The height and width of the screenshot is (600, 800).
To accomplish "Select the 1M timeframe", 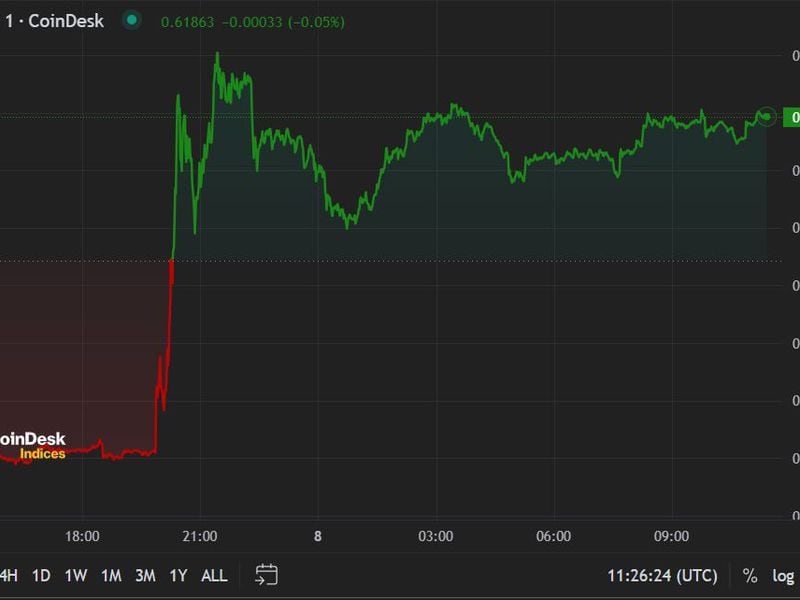I will [x=112, y=576].
